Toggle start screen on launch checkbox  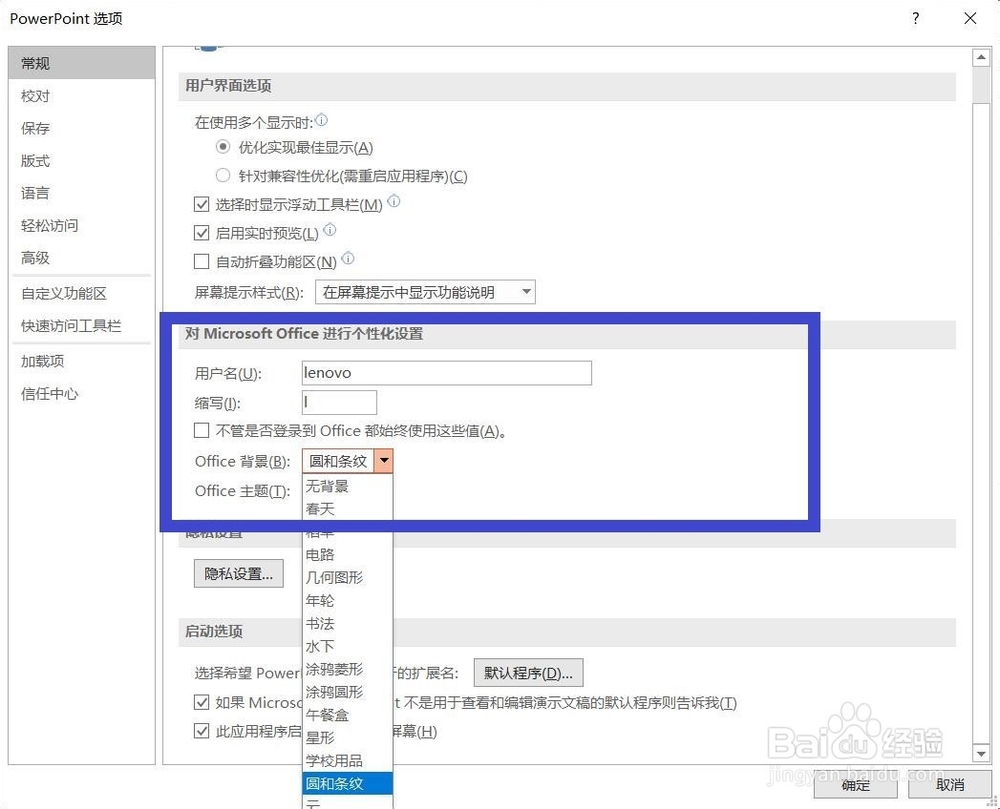tap(202, 731)
